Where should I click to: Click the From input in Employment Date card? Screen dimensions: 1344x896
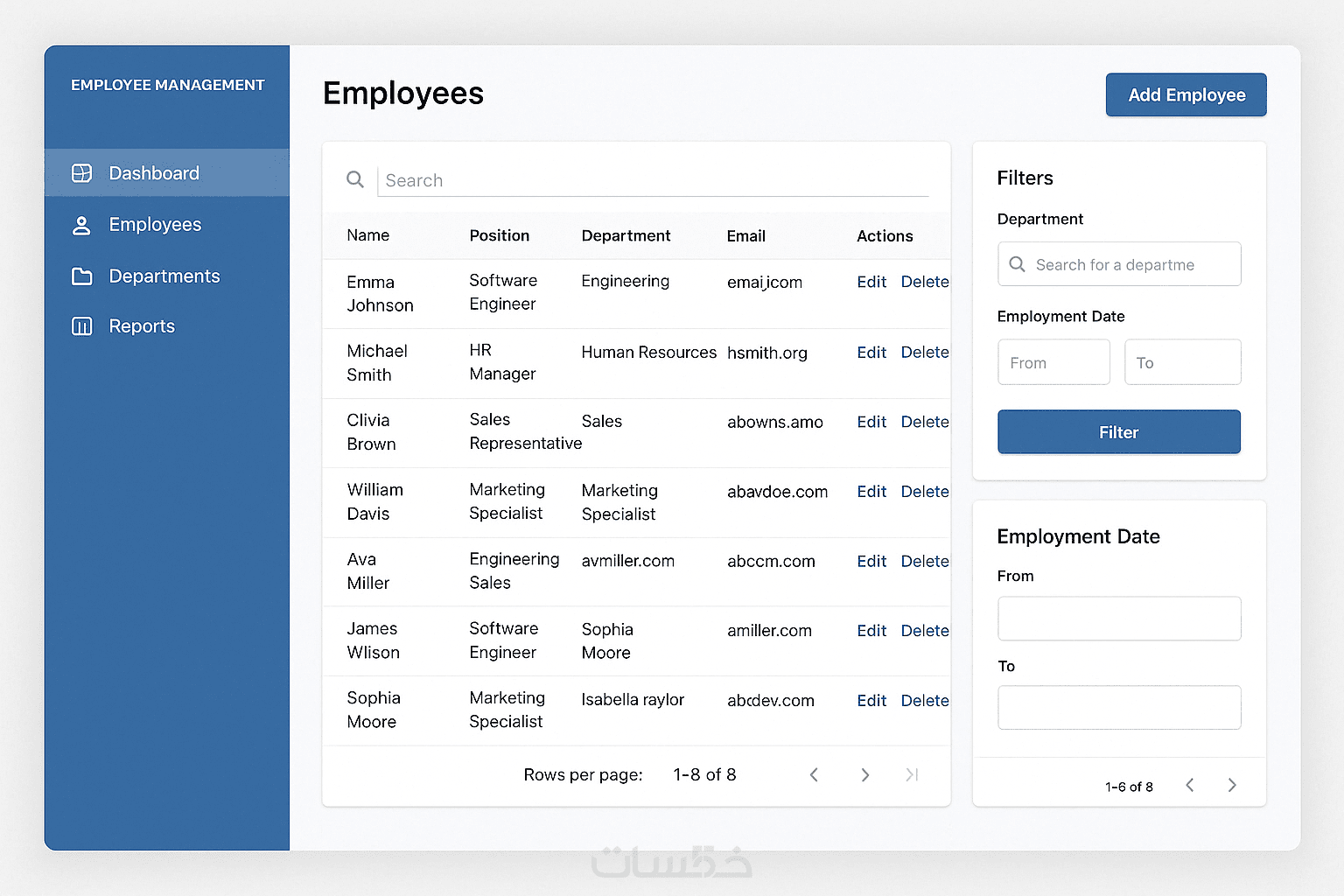[x=1119, y=619]
